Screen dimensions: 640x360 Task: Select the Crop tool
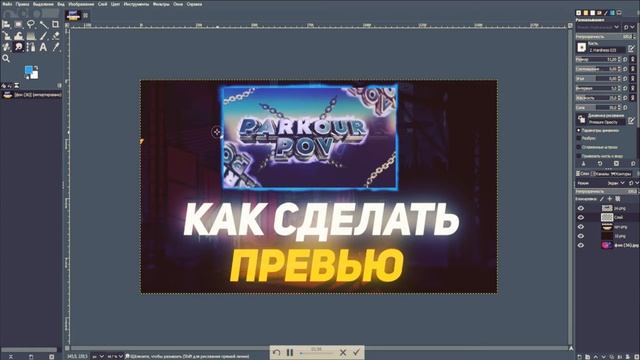(56, 24)
